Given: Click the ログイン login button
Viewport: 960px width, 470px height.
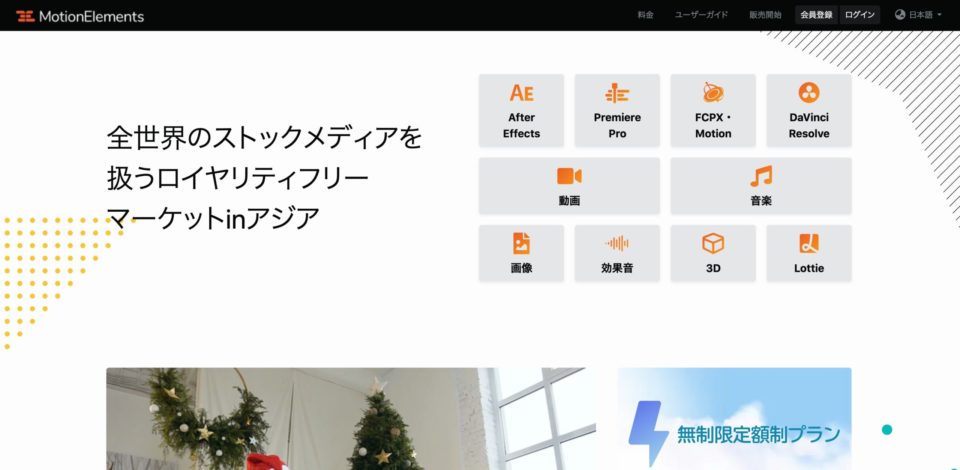Looking at the screenshot, I should tap(860, 15).
